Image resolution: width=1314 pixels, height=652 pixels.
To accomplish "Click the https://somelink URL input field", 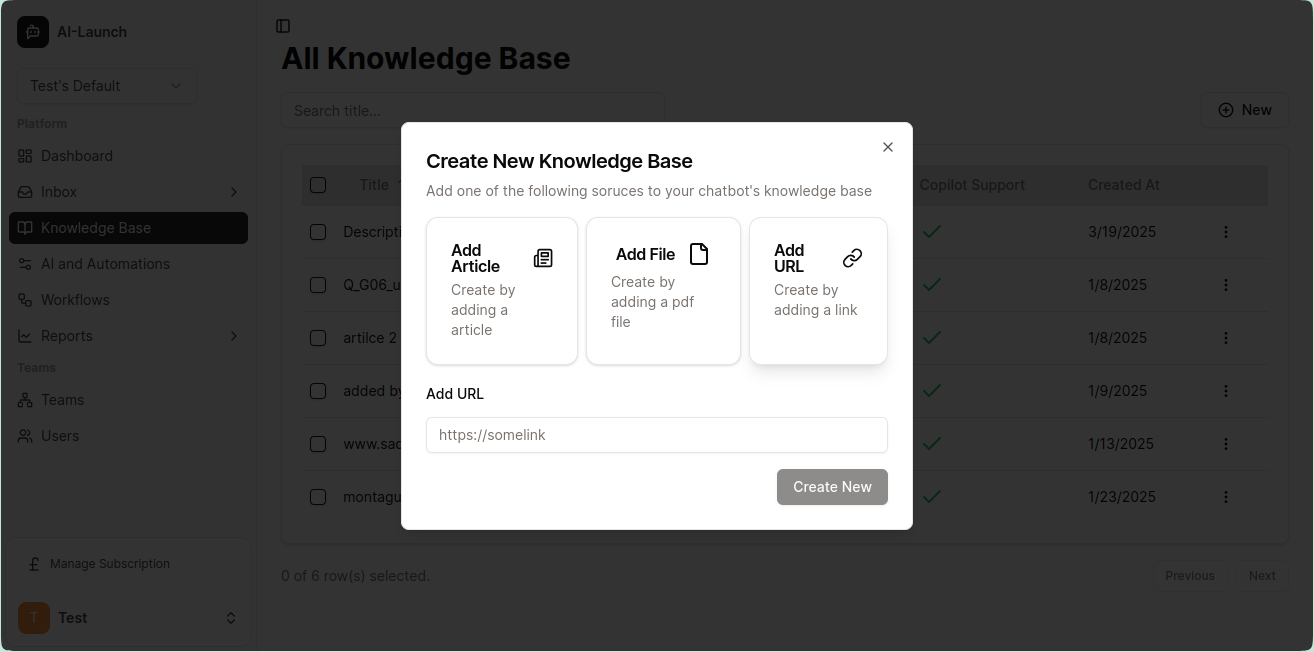I will (x=657, y=435).
